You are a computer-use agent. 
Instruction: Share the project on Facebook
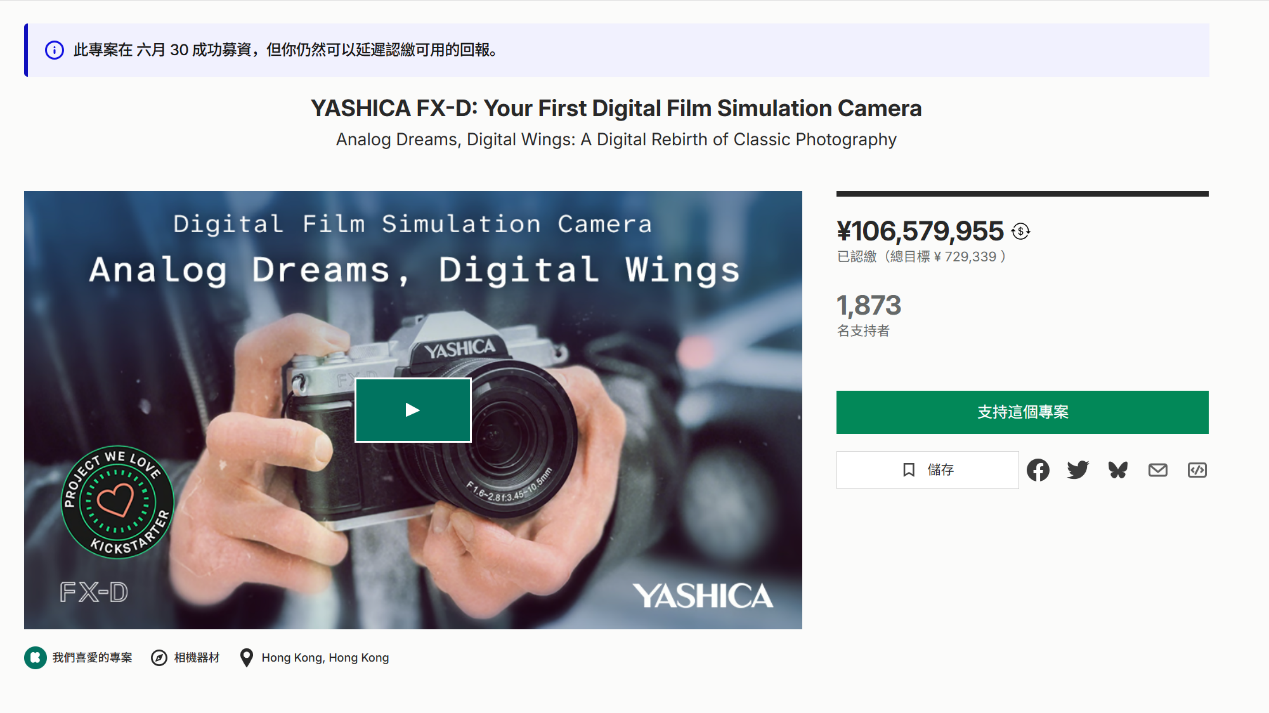(x=1038, y=470)
